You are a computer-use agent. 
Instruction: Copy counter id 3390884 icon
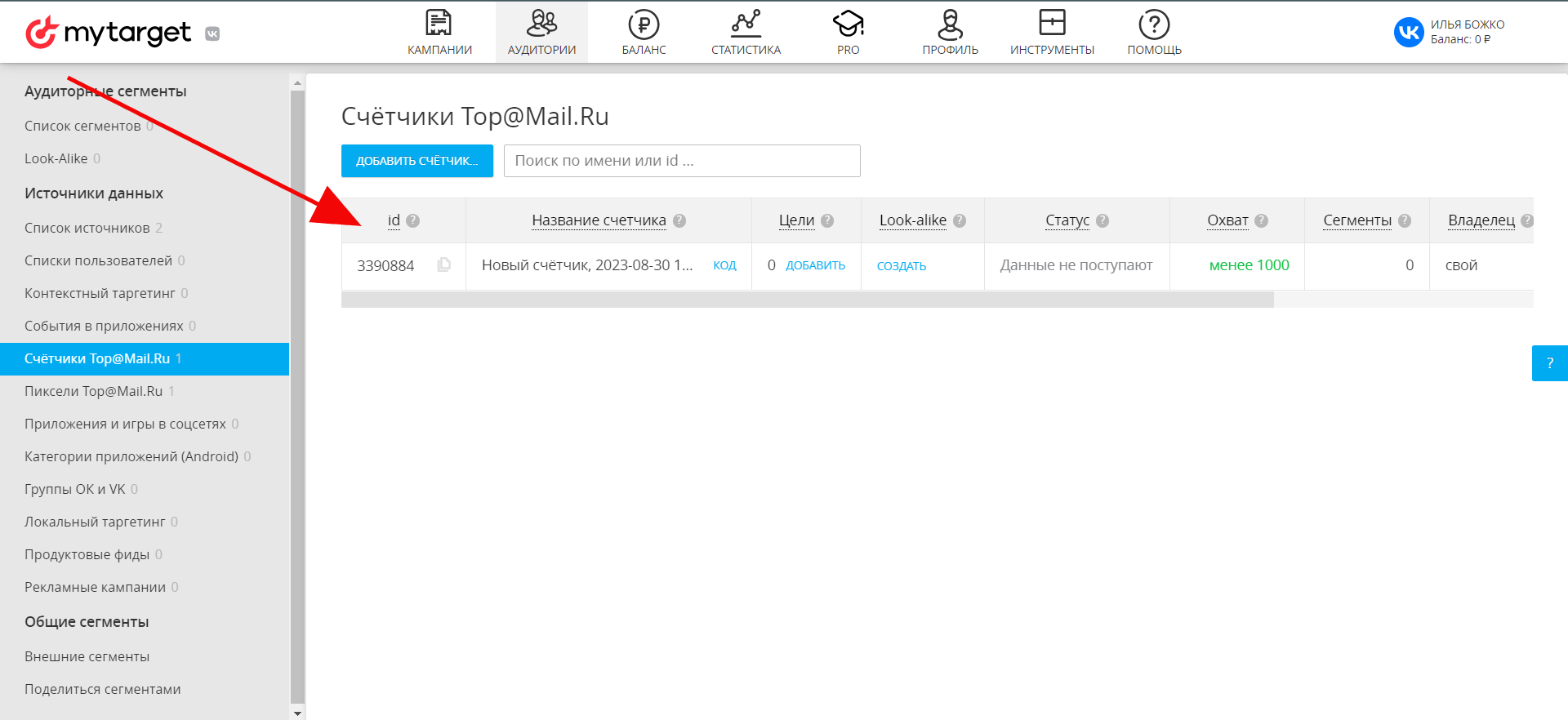coord(444,264)
